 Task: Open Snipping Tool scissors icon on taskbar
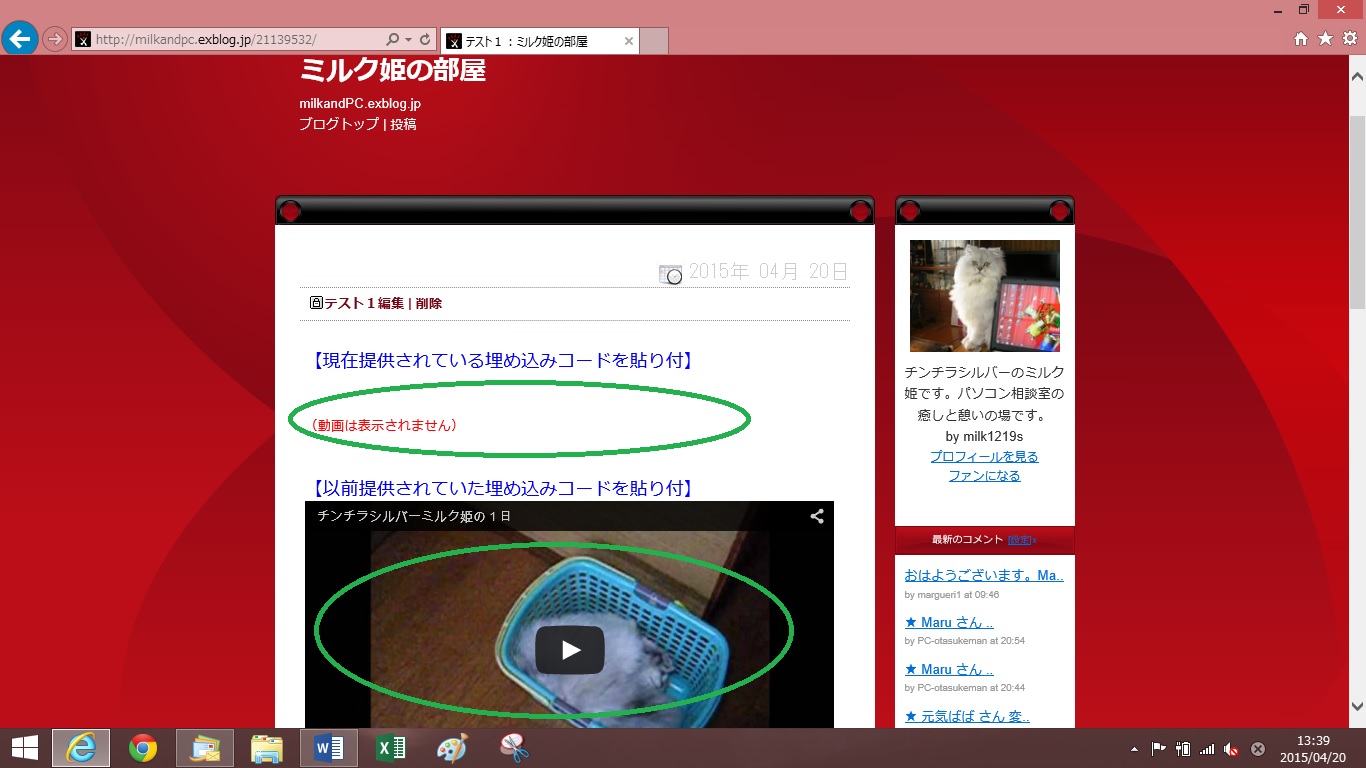[x=515, y=748]
